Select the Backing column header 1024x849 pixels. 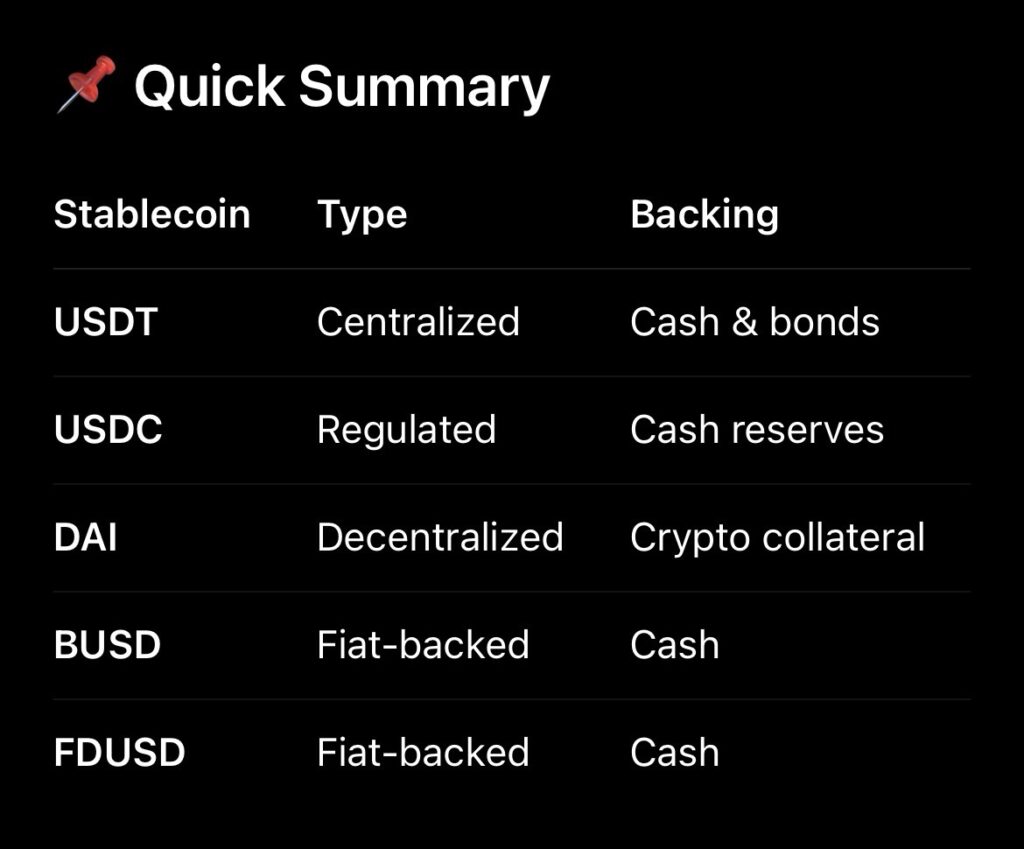click(x=704, y=215)
